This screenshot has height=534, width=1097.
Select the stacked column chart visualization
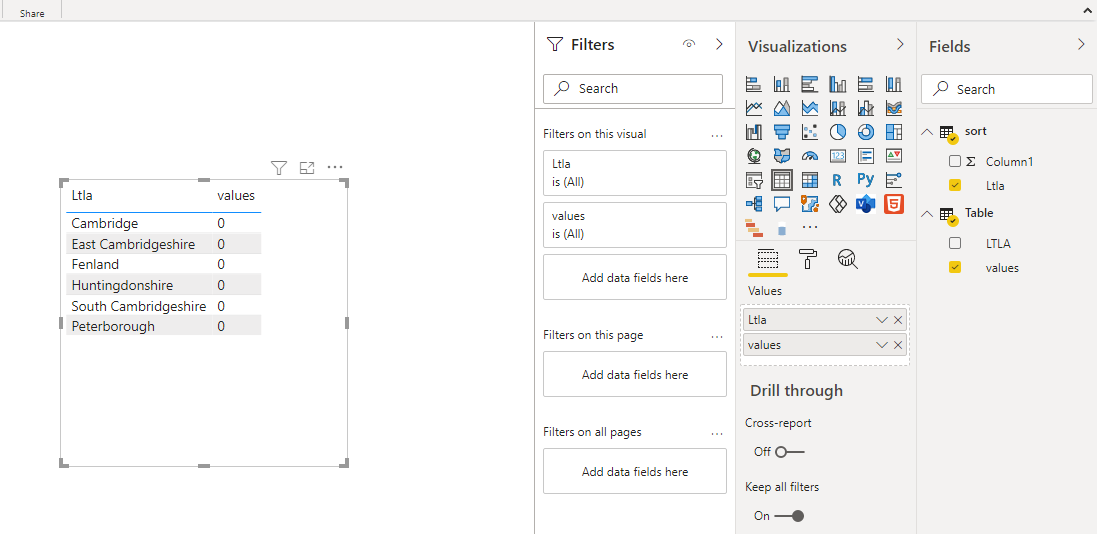[x=781, y=85]
